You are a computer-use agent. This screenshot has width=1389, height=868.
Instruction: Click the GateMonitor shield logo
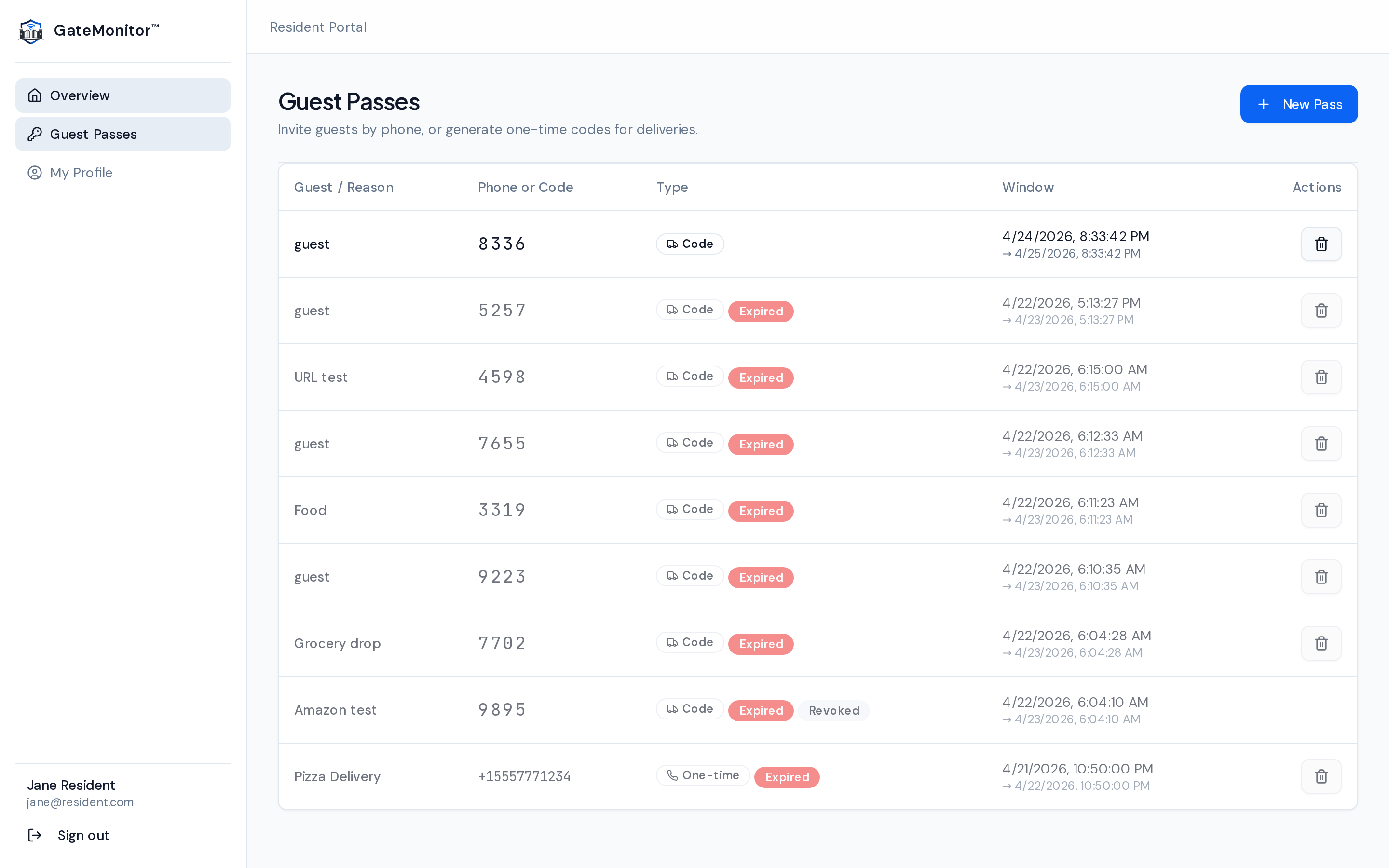(x=31, y=31)
